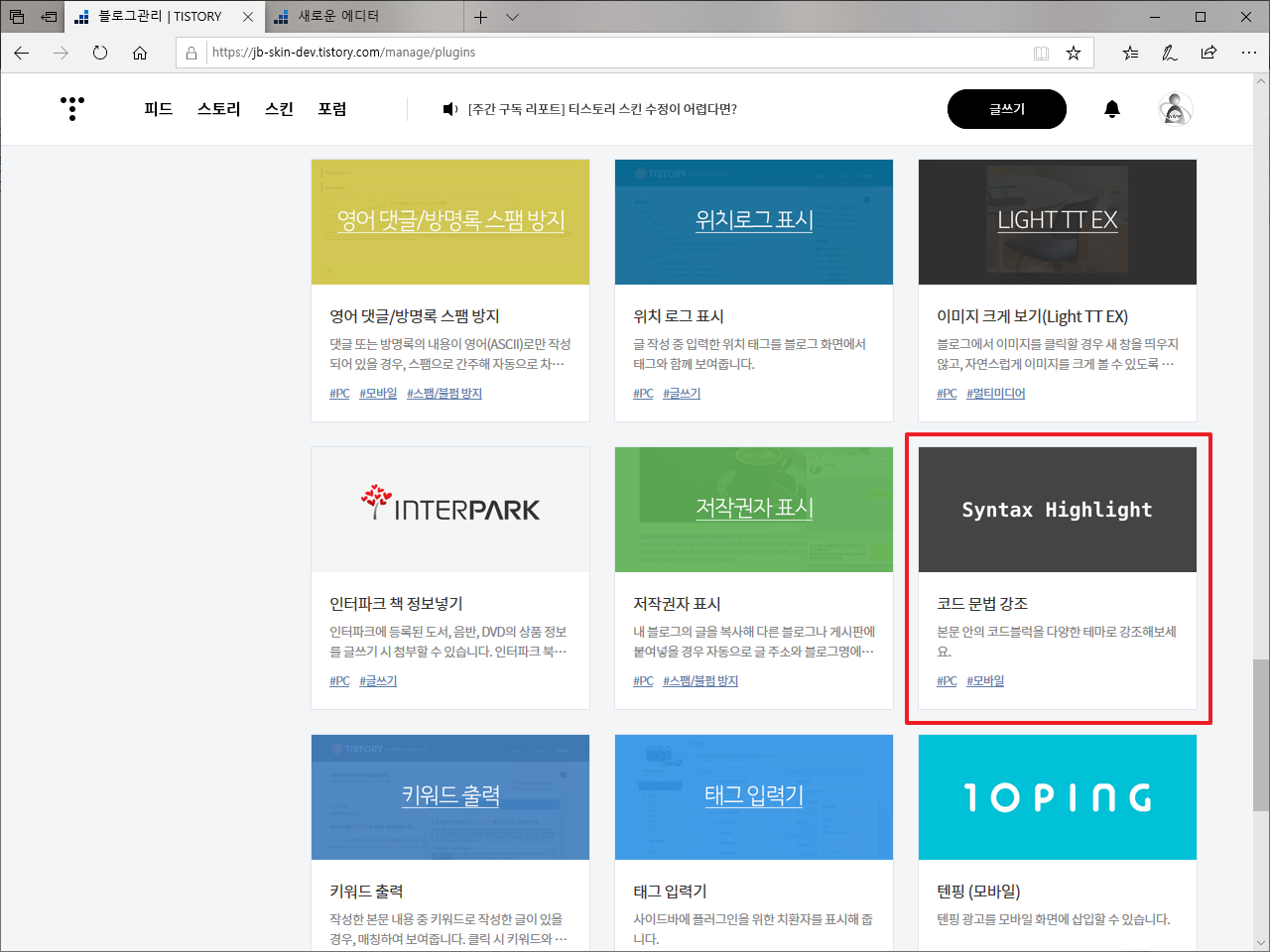Open the 포럼 menu

pos(332,109)
